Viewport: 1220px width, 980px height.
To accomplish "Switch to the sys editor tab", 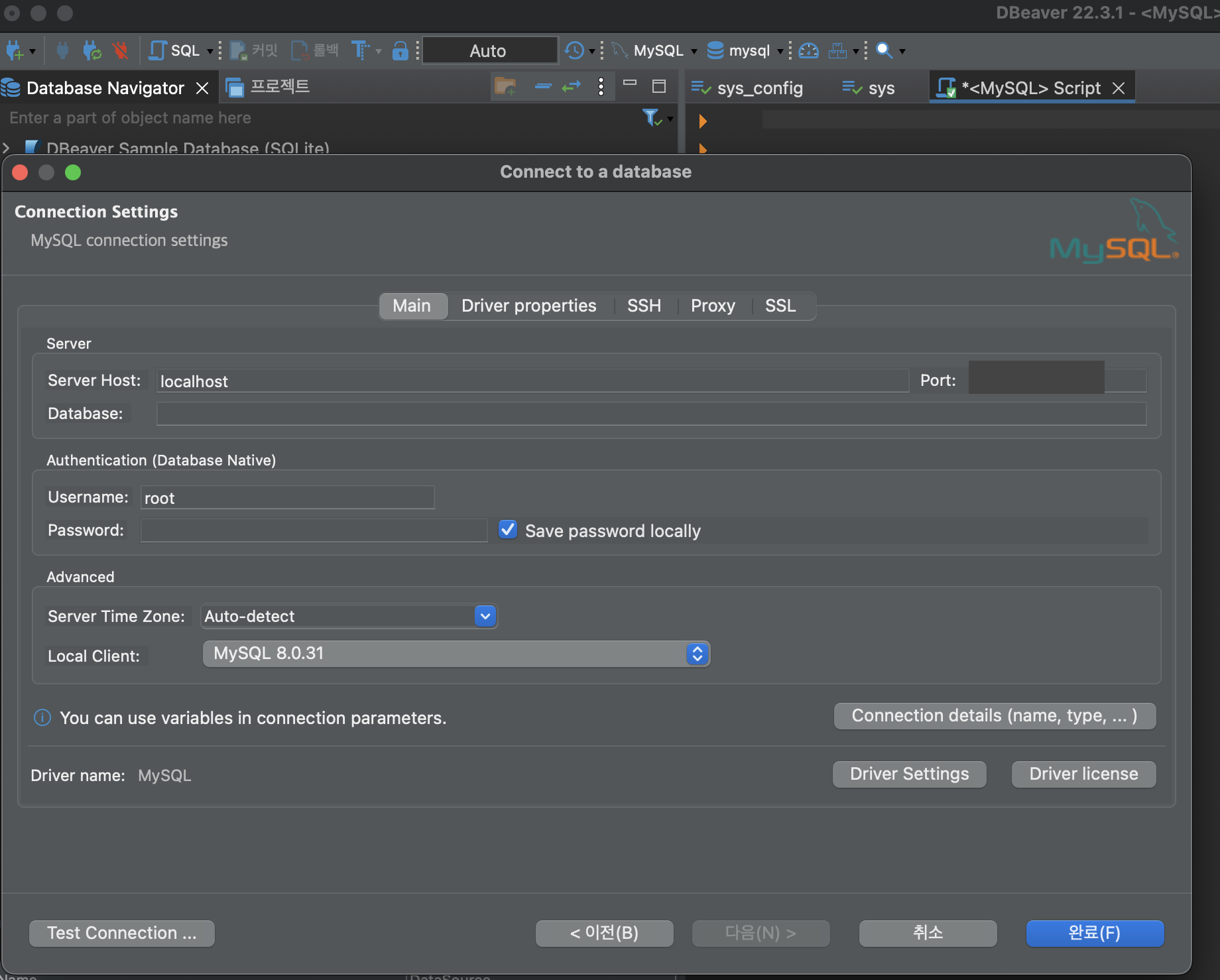I will 869,88.
